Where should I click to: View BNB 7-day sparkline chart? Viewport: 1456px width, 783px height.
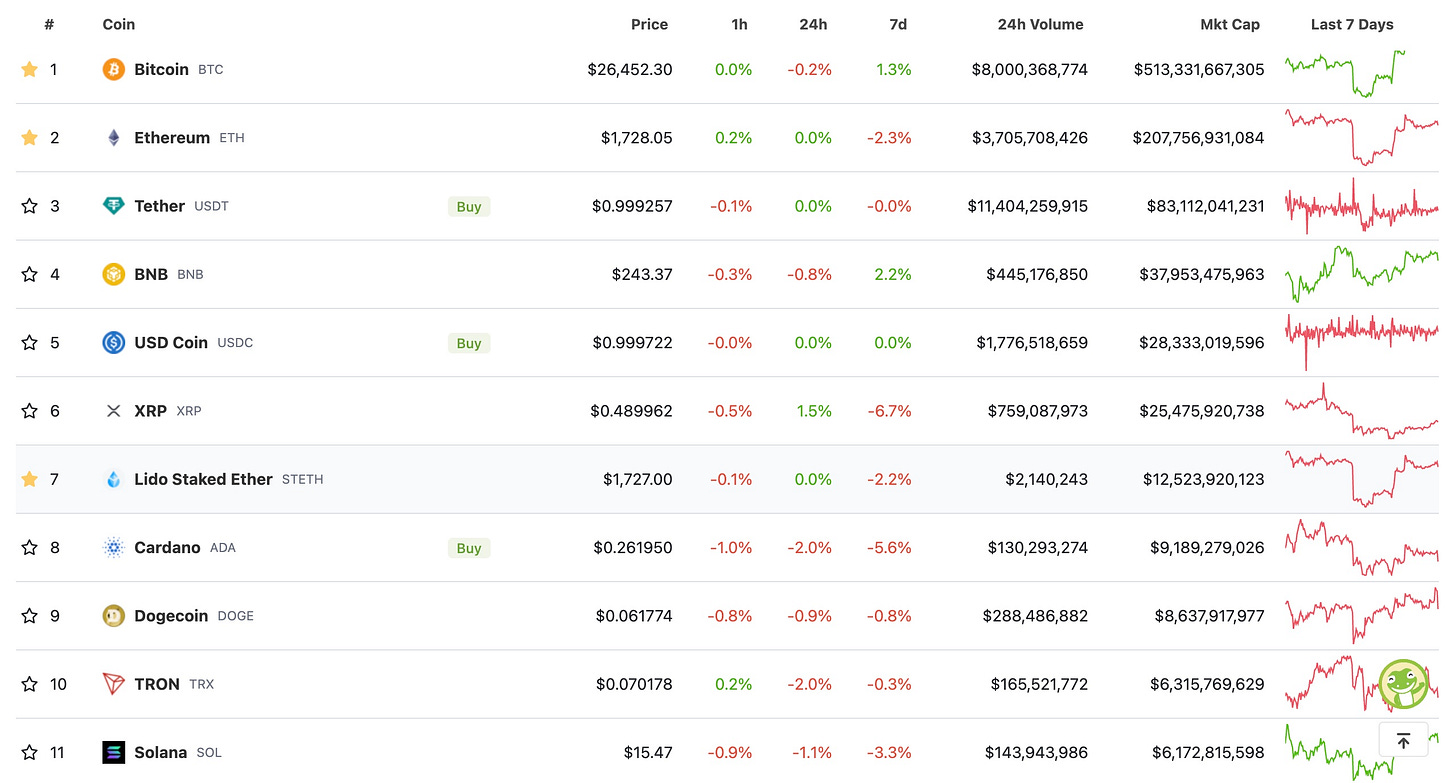1362,274
